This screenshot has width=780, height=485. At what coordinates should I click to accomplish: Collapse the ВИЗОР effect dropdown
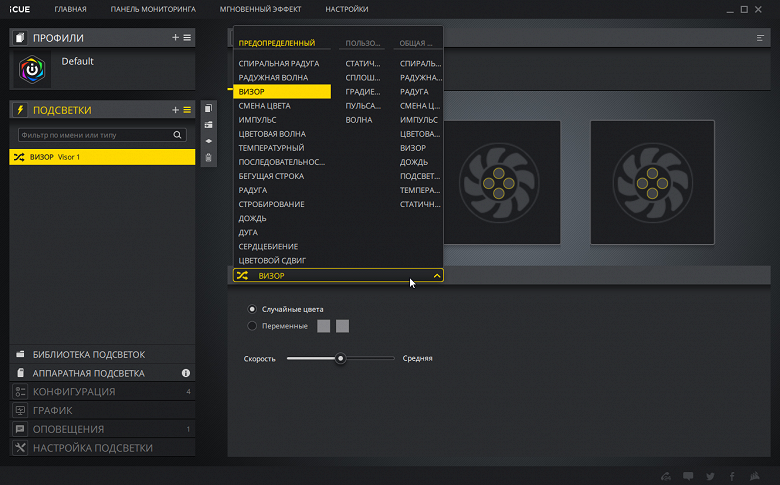coord(437,275)
